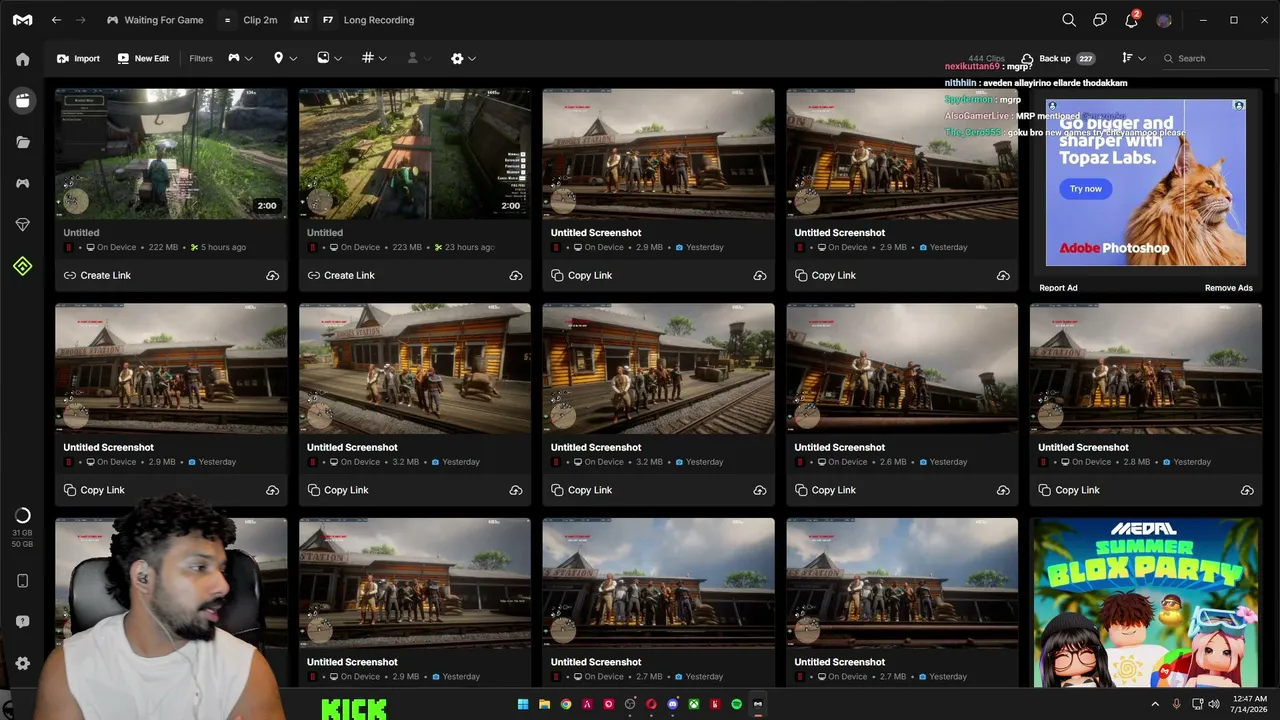Click Try now in the Topaz Labs ad

[1086, 188]
